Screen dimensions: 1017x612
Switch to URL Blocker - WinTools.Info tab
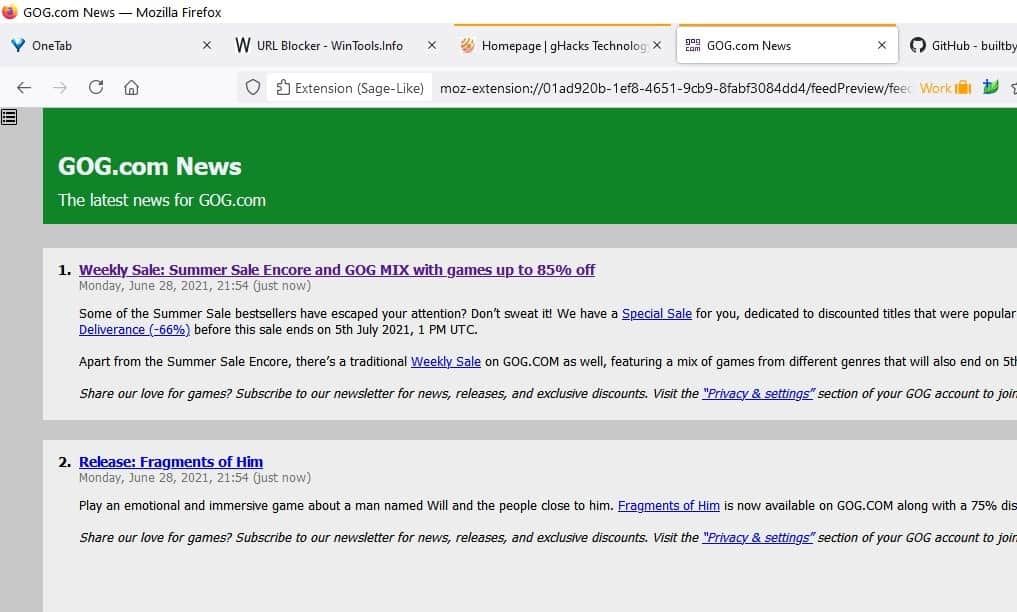pyautogui.click(x=336, y=45)
